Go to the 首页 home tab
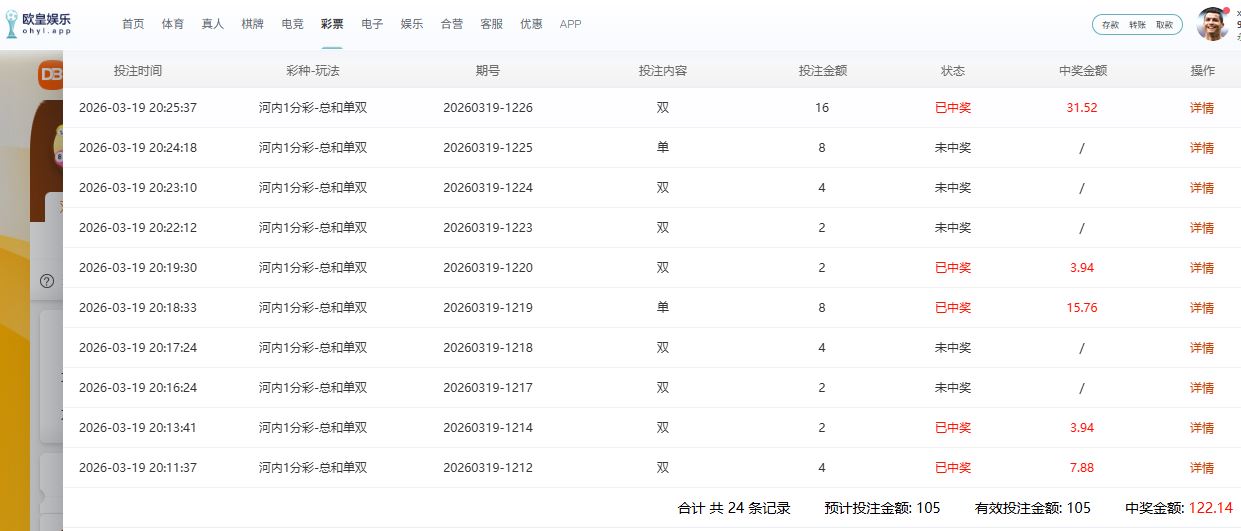This screenshot has height=531, width=1241. [x=133, y=24]
